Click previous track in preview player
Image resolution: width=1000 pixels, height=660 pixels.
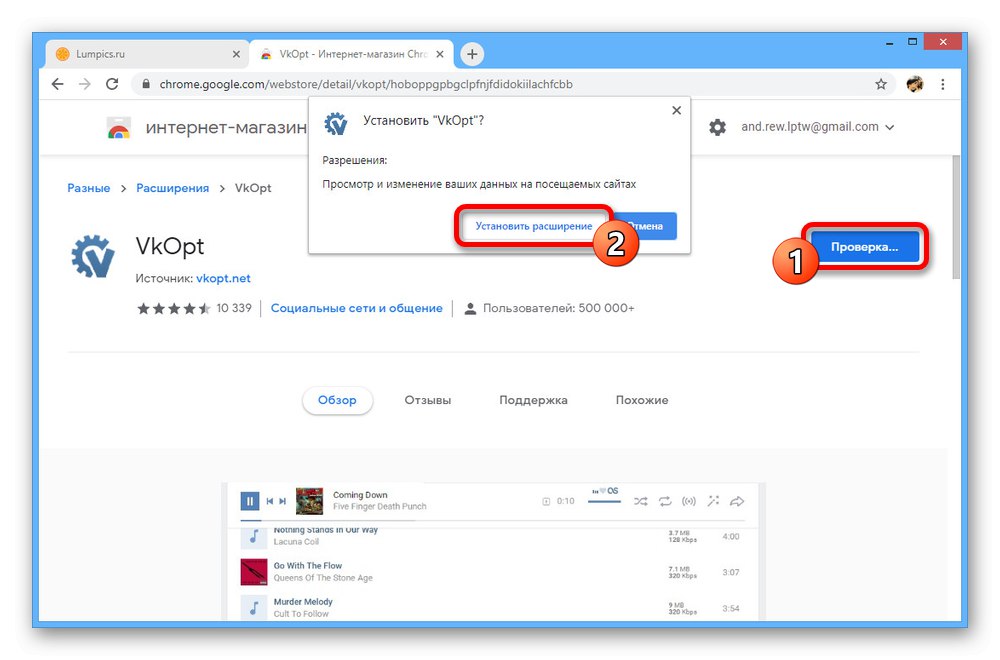[x=270, y=501]
